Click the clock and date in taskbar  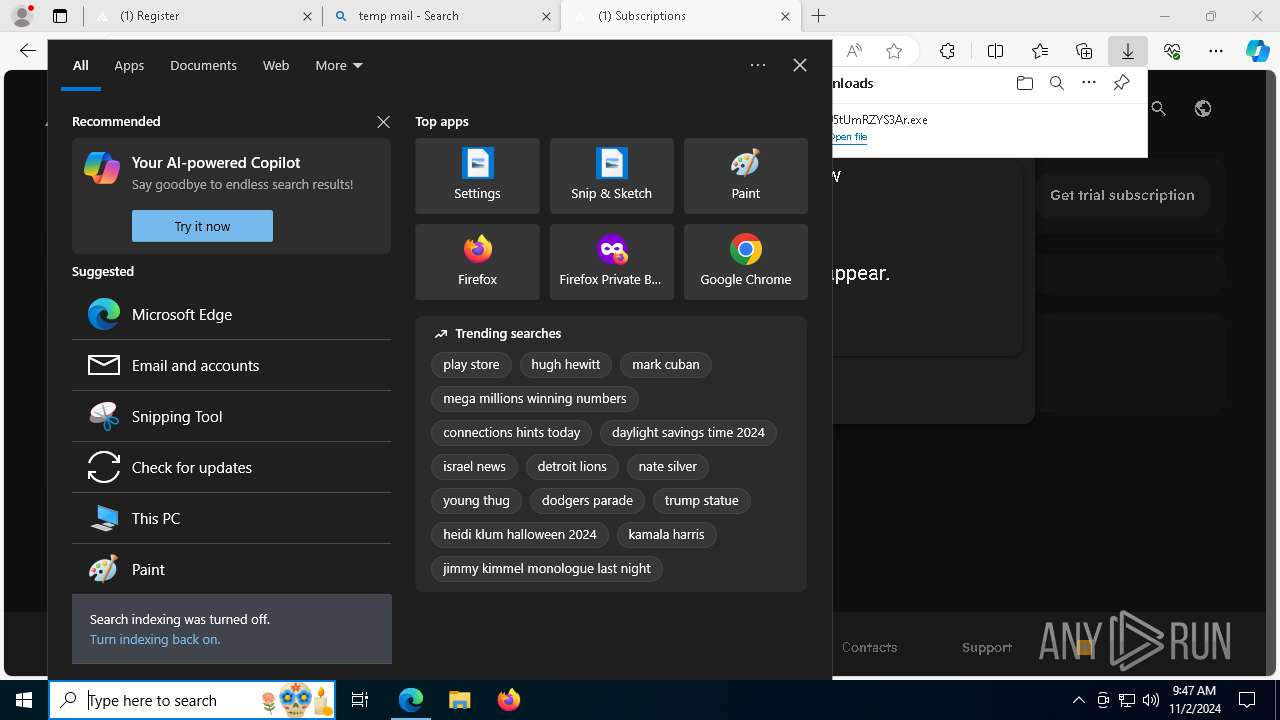[1193, 700]
